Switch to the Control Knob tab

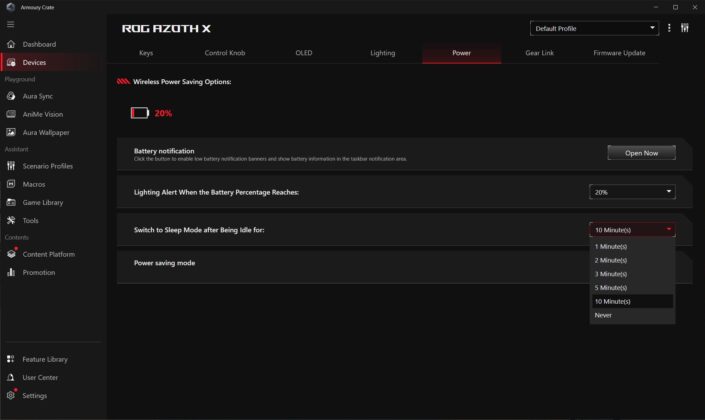[x=225, y=53]
